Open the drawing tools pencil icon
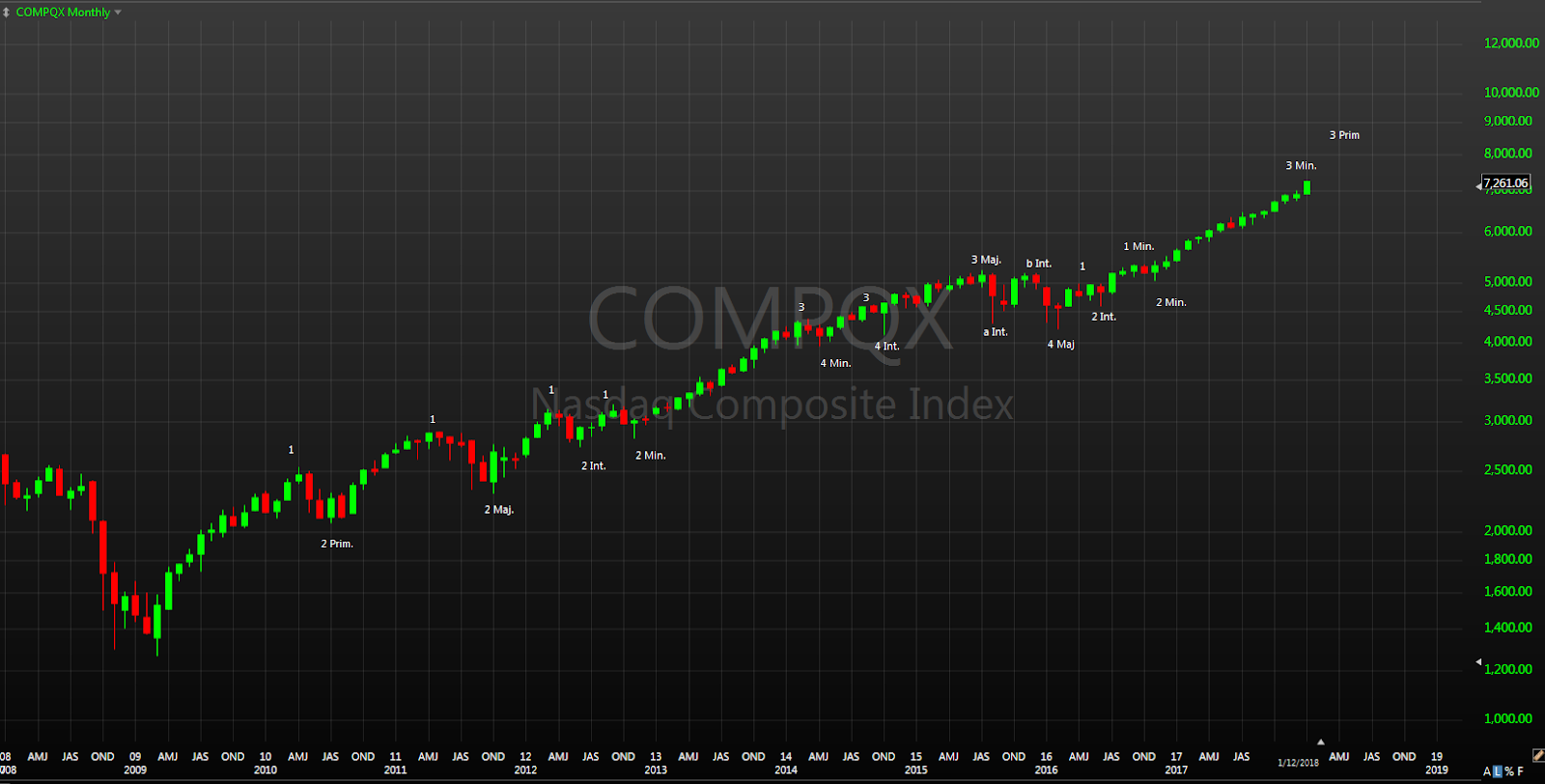 (1537, 755)
